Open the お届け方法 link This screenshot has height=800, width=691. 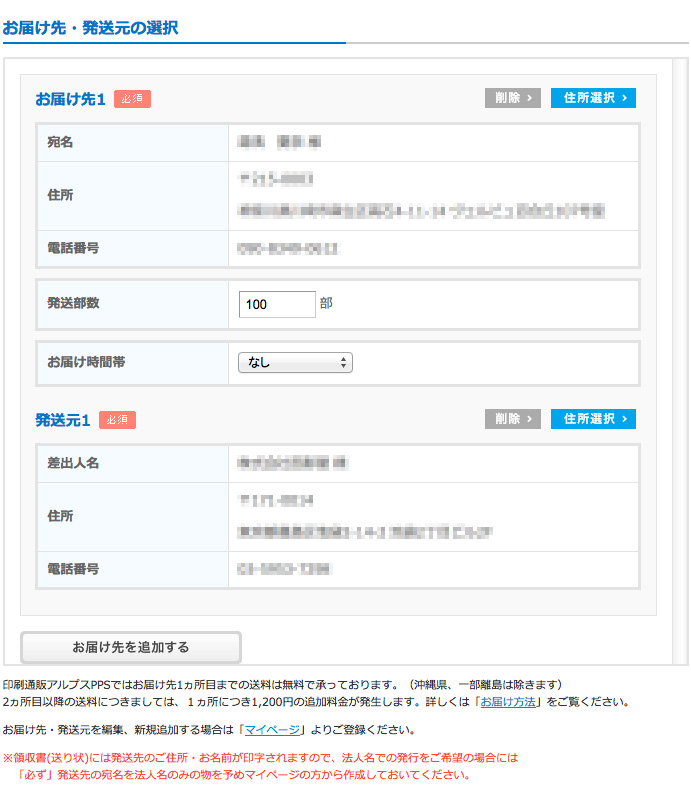pyautogui.click(x=508, y=702)
